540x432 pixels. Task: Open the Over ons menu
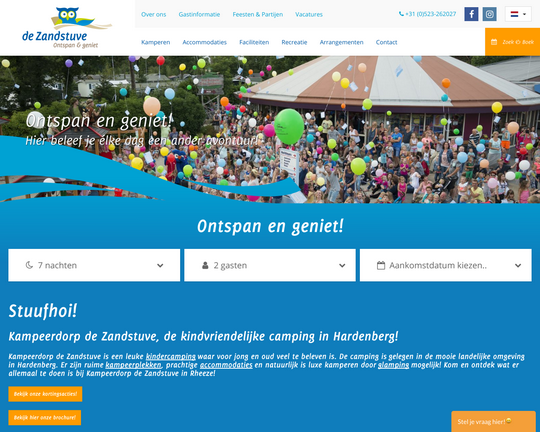(x=154, y=14)
